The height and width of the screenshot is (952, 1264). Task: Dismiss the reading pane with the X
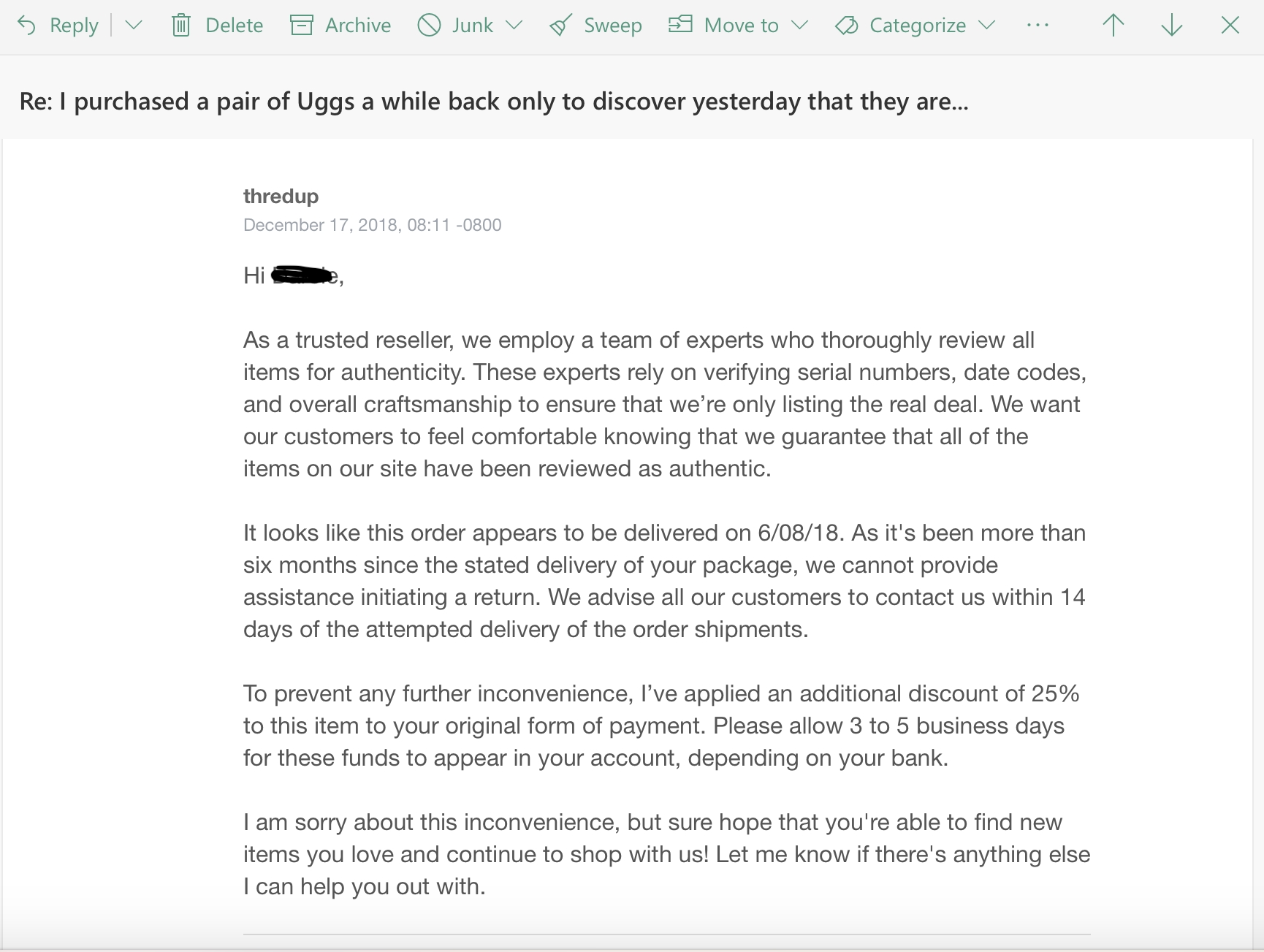pyautogui.click(x=1229, y=25)
